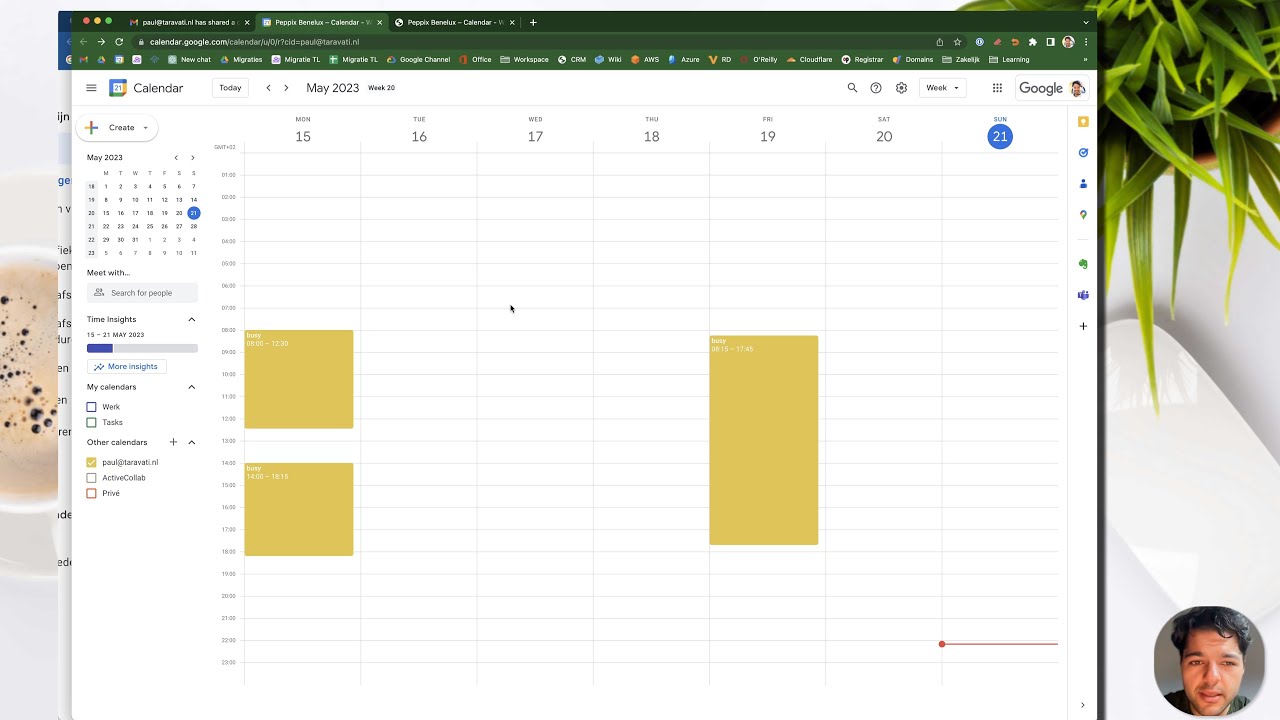Image resolution: width=1280 pixels, height=720 pixels.
Task: Open the Extensions puzzle icon
Action: tap(1033, 42)
